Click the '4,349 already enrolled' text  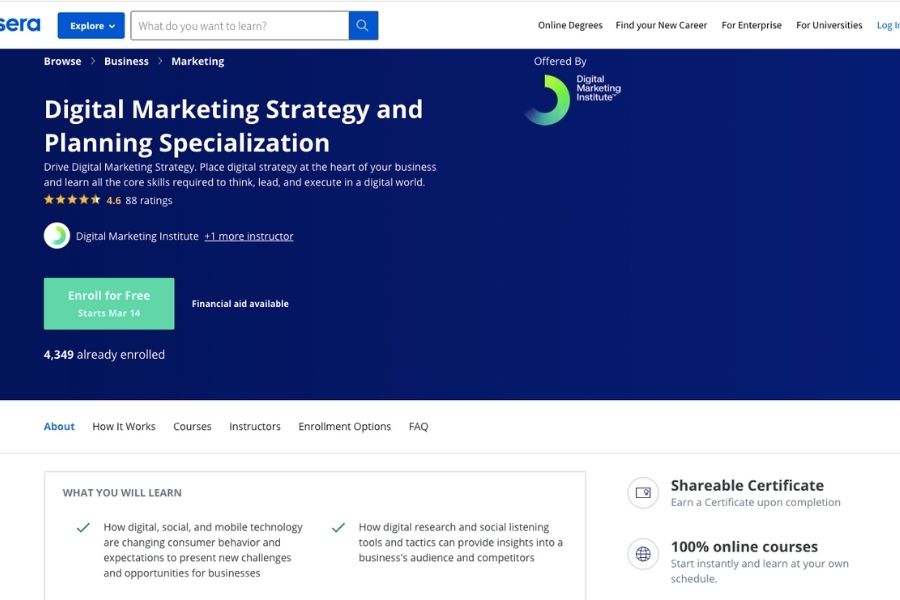pos(104,355)
